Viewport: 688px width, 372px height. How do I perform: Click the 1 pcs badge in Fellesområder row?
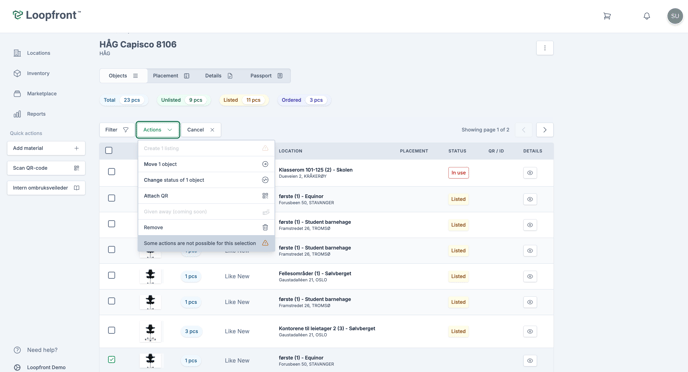[x=191, y=276]
